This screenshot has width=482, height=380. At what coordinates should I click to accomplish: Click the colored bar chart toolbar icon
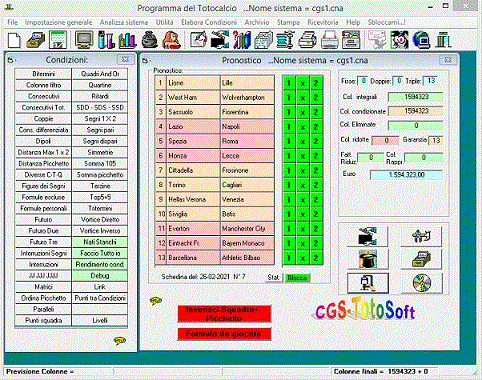pyautogui.click(x=127, y=40)
